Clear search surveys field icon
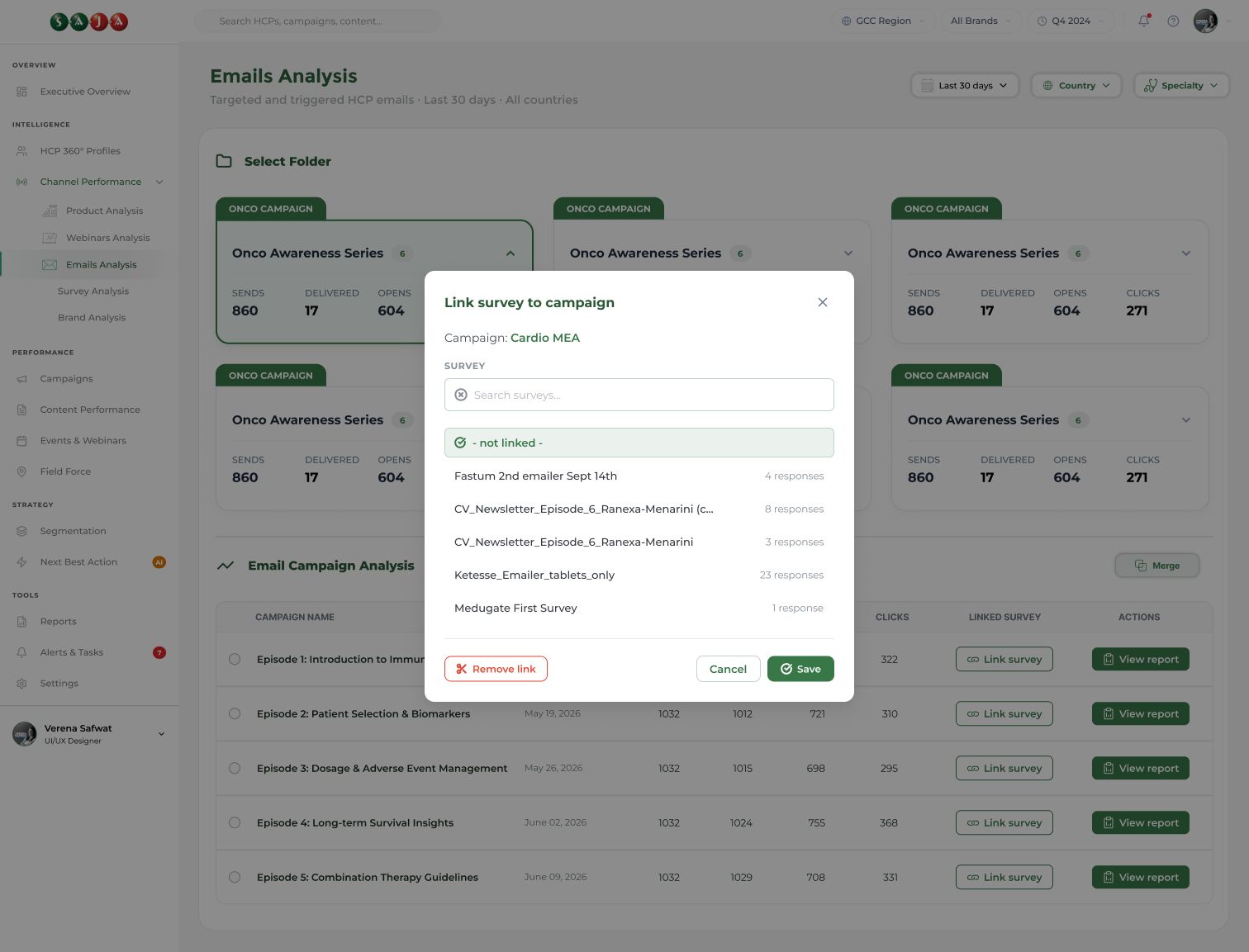 (x=461, y=395)
